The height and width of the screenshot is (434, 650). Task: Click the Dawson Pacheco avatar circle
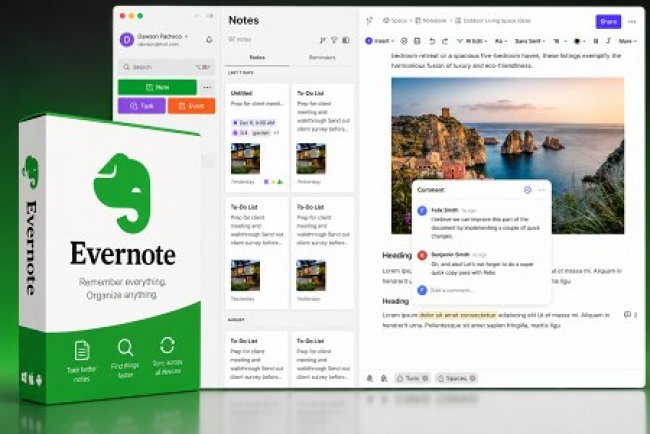click(x=126, y=40)
